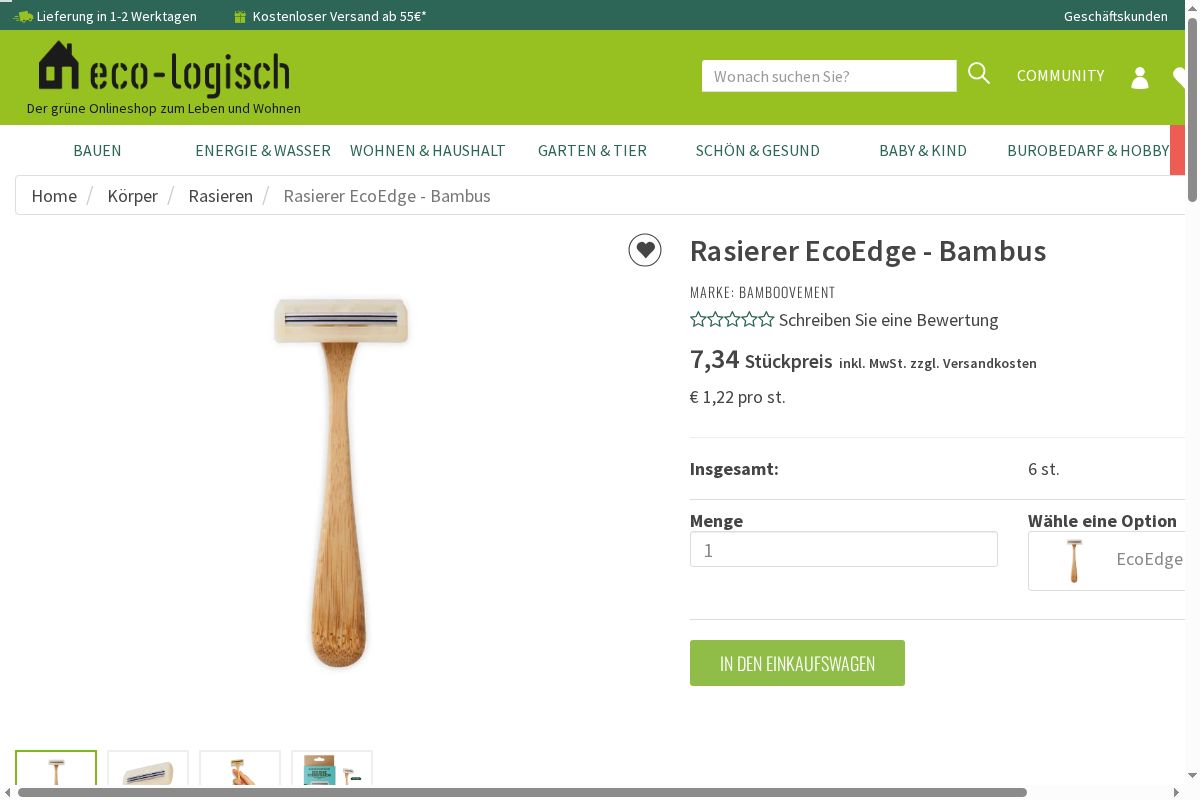Open the header wishlist heart icon

[x=1179, y=77]
